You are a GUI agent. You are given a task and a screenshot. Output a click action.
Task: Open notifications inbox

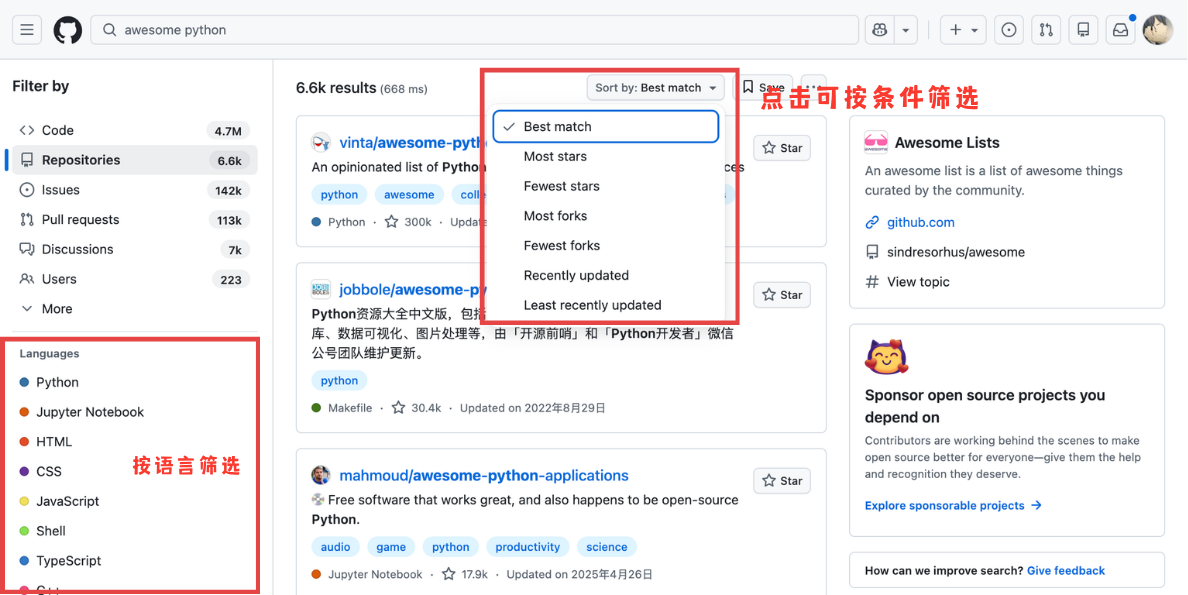[x=1120, y=30]
